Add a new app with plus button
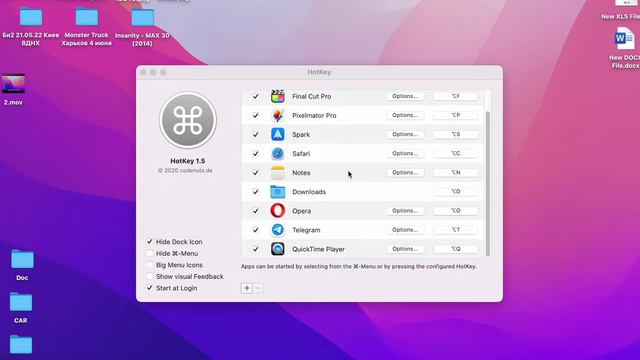This screenshot has width=640, height=360. [247, 288]
